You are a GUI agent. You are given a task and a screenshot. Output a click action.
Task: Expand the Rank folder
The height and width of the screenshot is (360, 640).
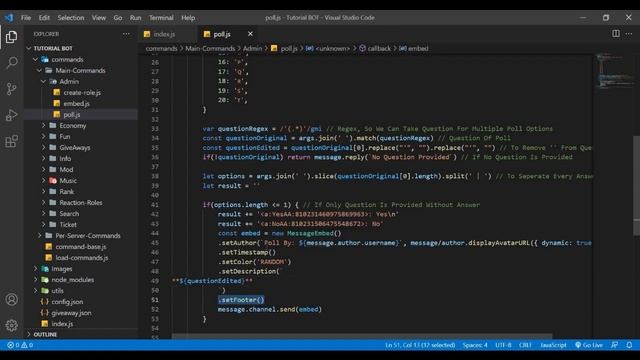point(67,191)
